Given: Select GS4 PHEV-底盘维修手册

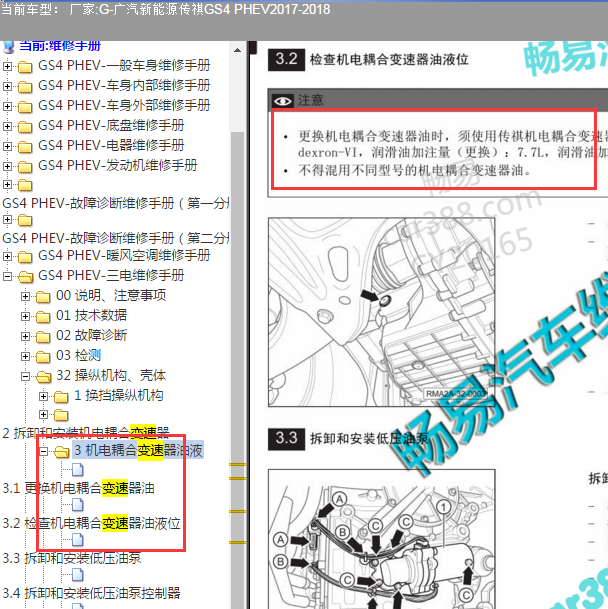Looking at the screenshot, I should [111, 125].
